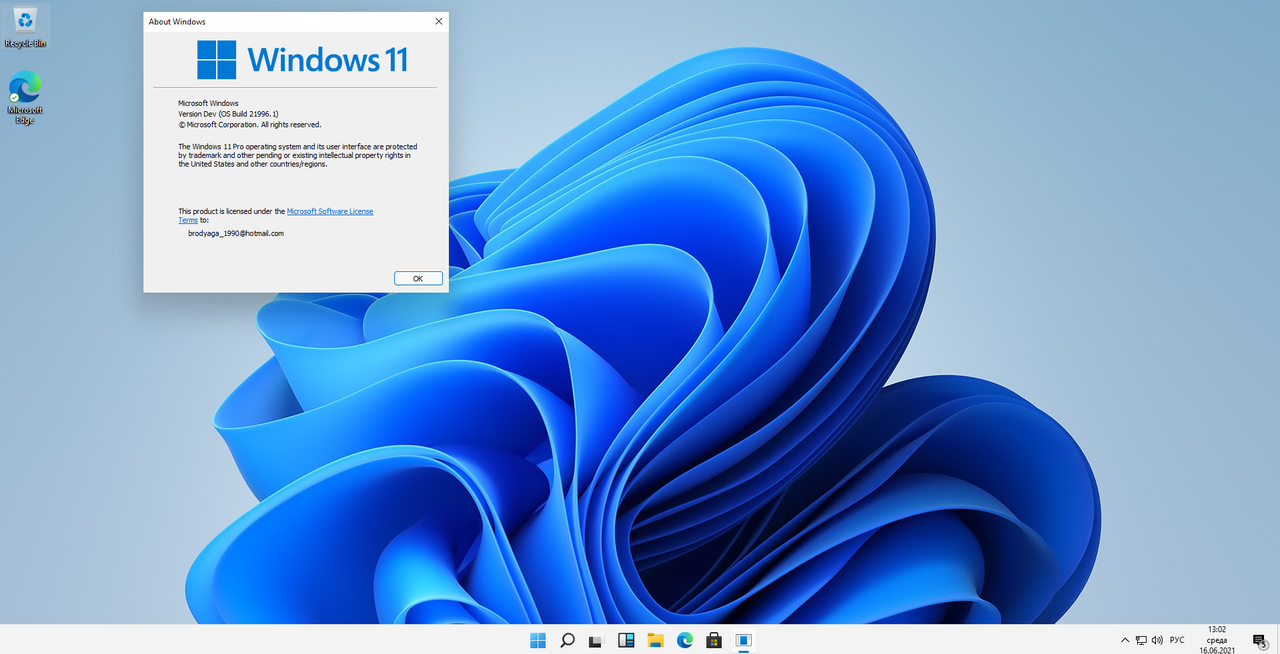The height and width of the screenshot is (654, 1280).
Task: Open the network status tray icon
Action: click(1141, 640)
